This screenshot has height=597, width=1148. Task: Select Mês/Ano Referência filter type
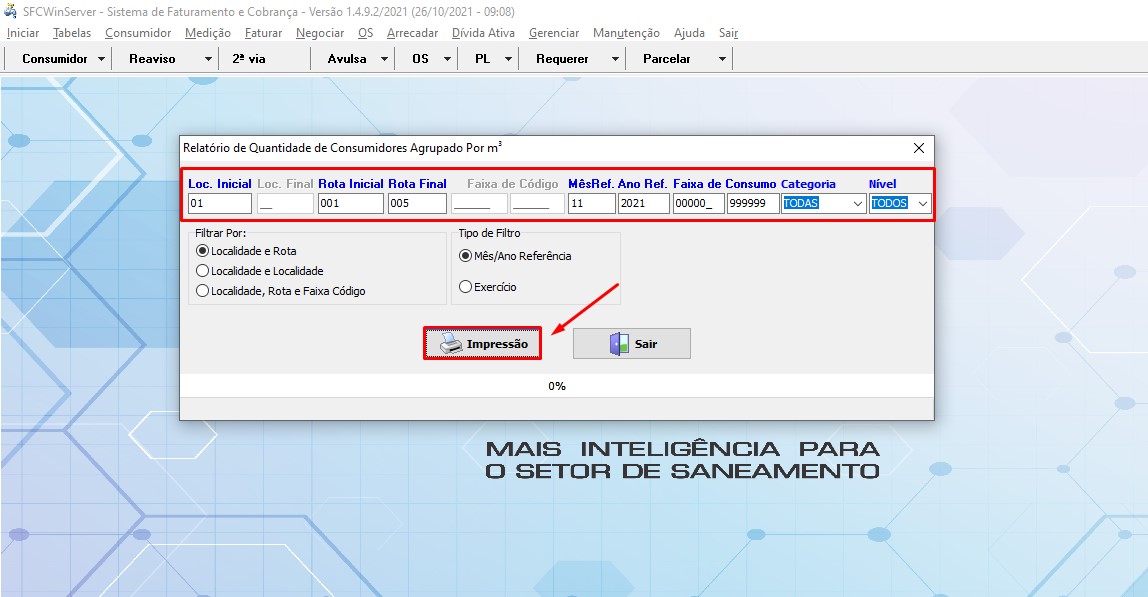click(x=465, y=256)
